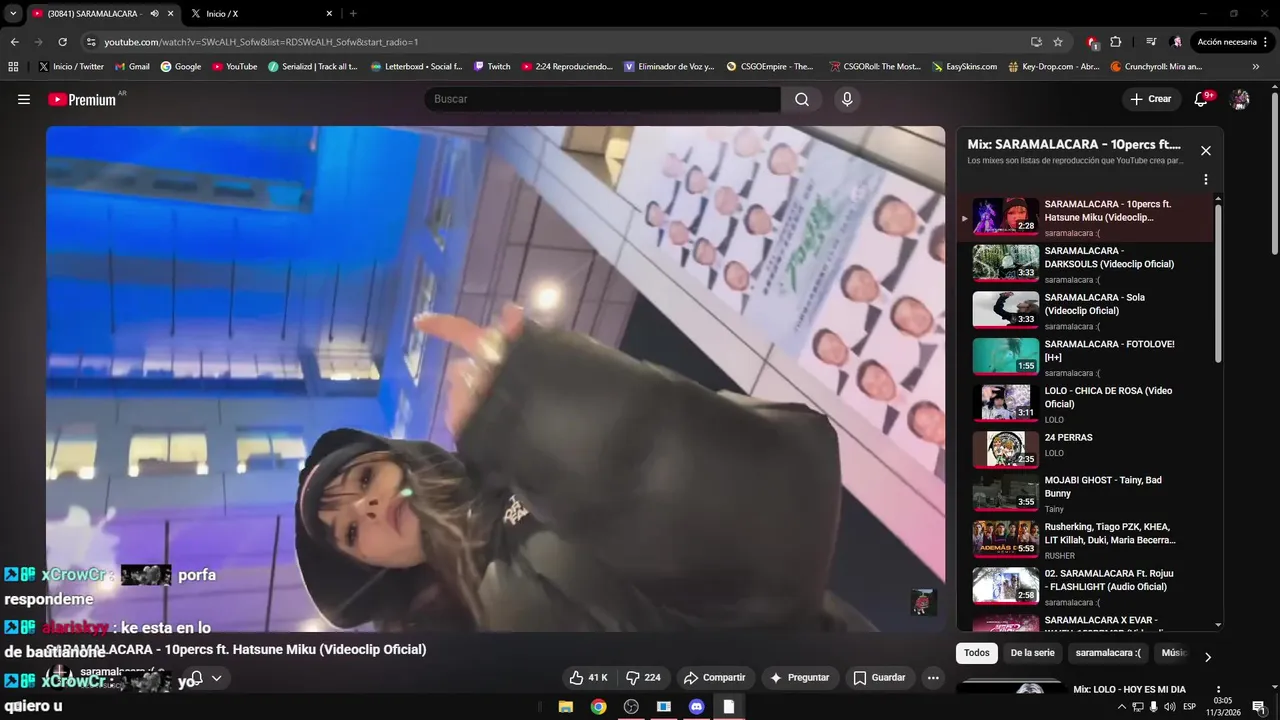1280x720 pixels.
Task: Play SARAMALACARA - Sola from the mix
Action: tap(1086, 311)
